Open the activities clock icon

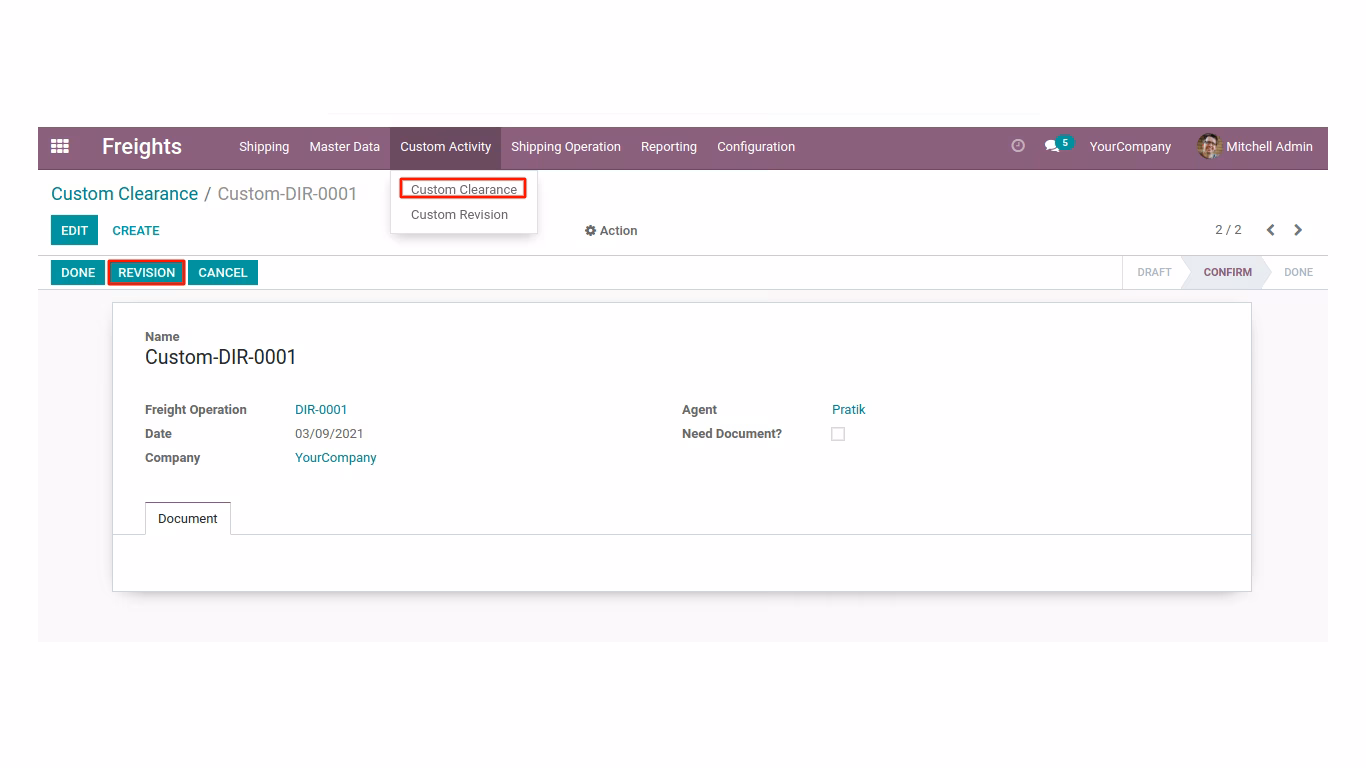[x=1018, y=146]
